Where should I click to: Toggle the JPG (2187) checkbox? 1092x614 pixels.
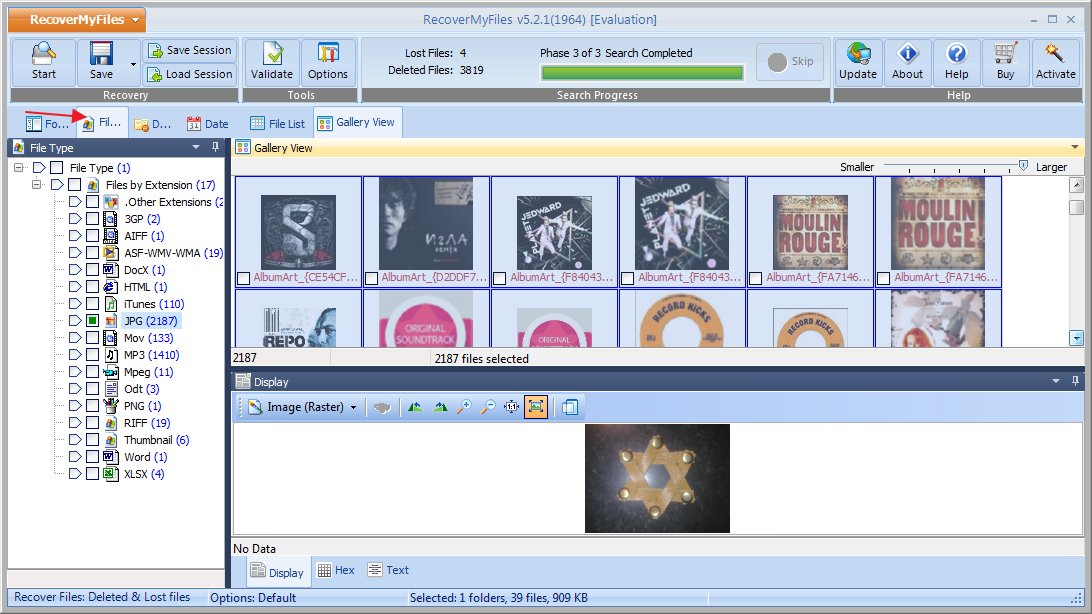92,321
